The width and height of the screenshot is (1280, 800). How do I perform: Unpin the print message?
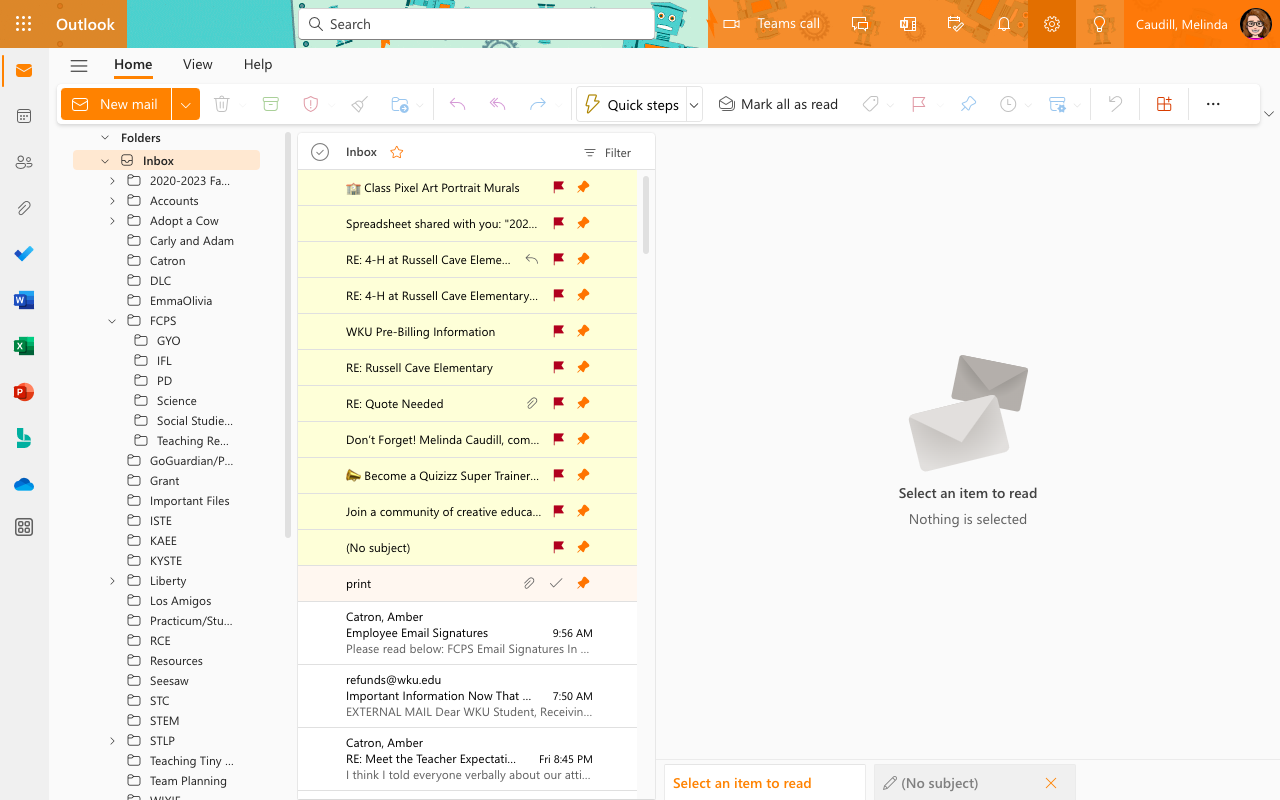coord(583,583)
